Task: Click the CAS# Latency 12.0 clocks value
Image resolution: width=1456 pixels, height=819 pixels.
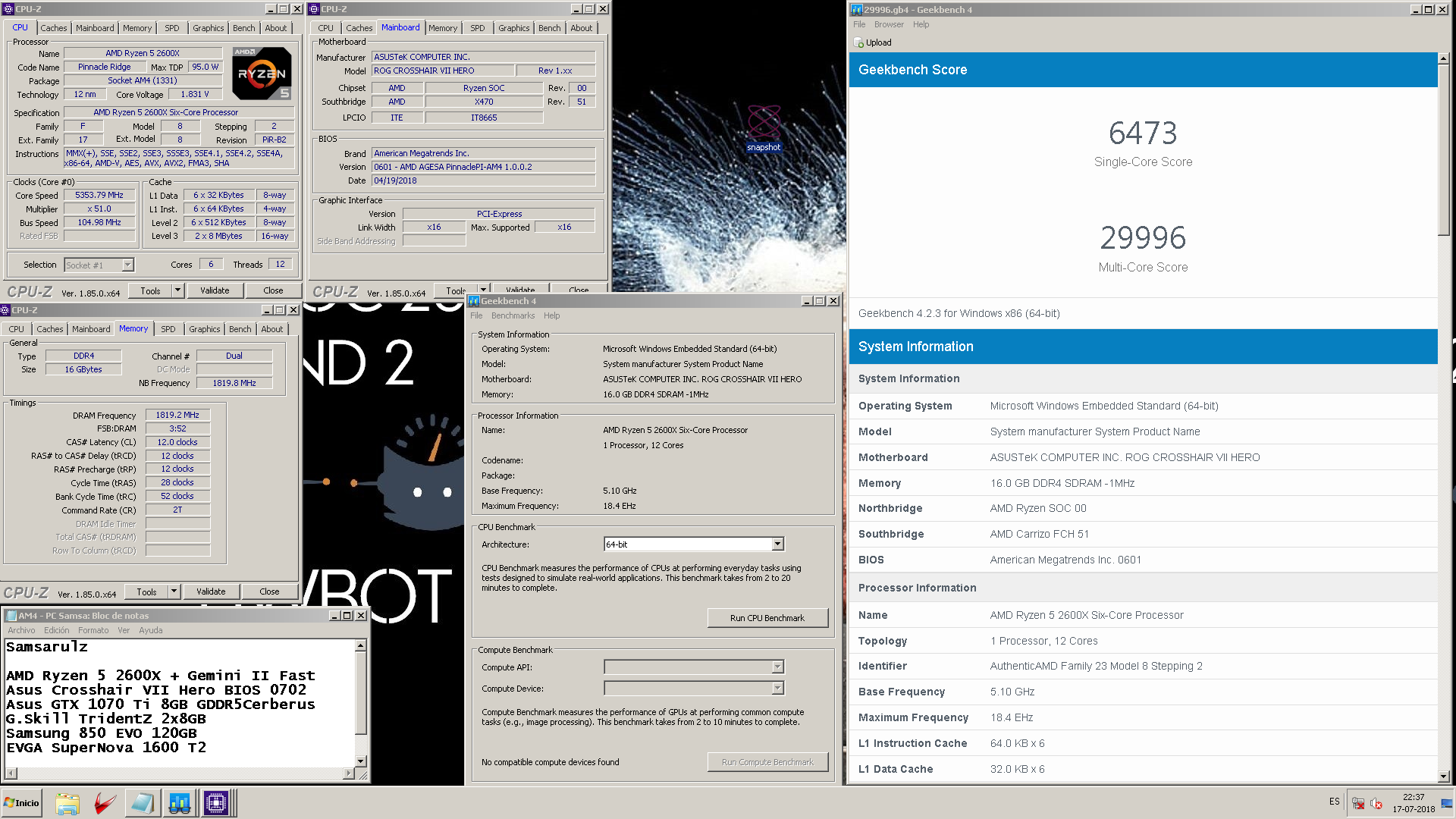Action: [x=177, y=442]
